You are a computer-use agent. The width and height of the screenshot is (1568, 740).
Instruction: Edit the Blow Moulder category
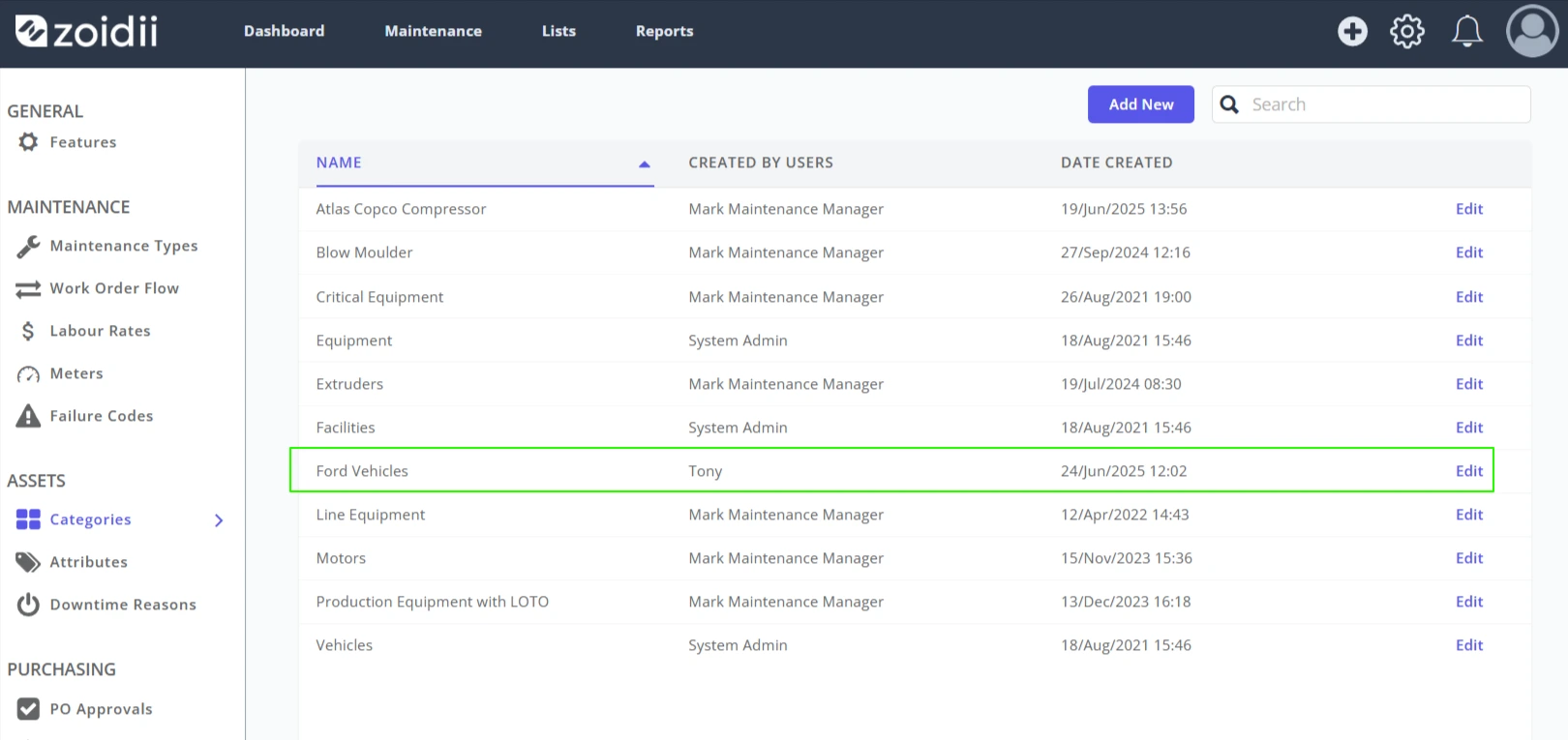[x=1469, y=252]
